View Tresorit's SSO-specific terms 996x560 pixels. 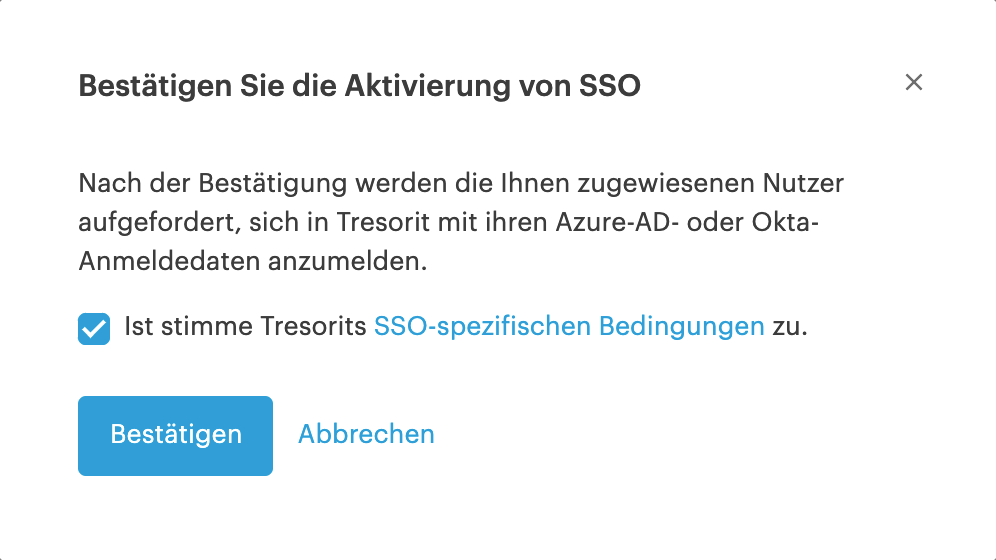coord(569,326)
